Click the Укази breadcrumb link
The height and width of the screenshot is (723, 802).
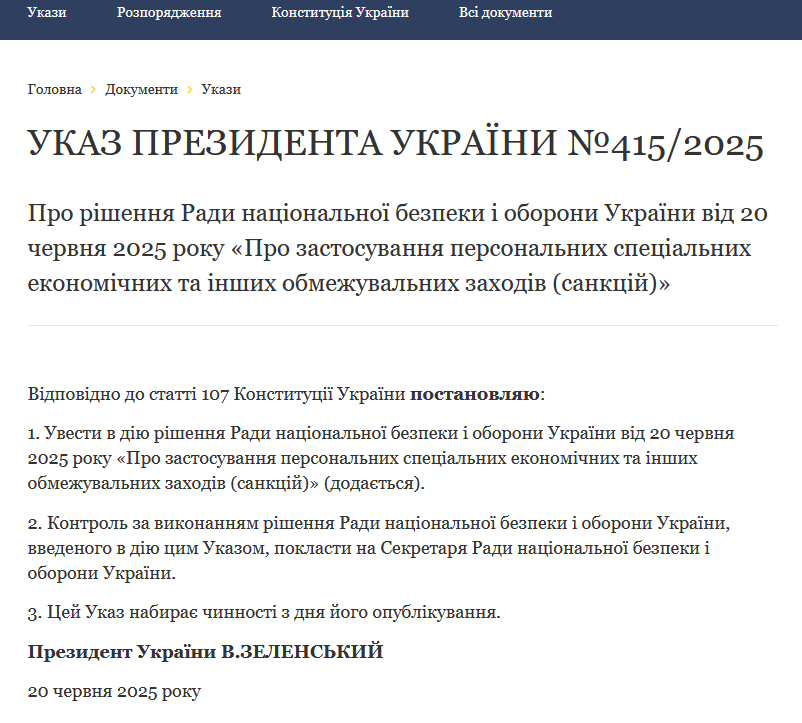coord(221,89)
